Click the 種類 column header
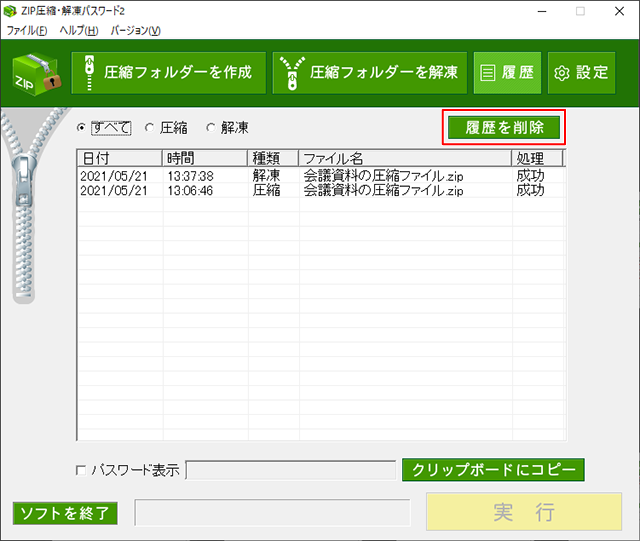The height and width of the screenshot is (541, 640). 273,158
